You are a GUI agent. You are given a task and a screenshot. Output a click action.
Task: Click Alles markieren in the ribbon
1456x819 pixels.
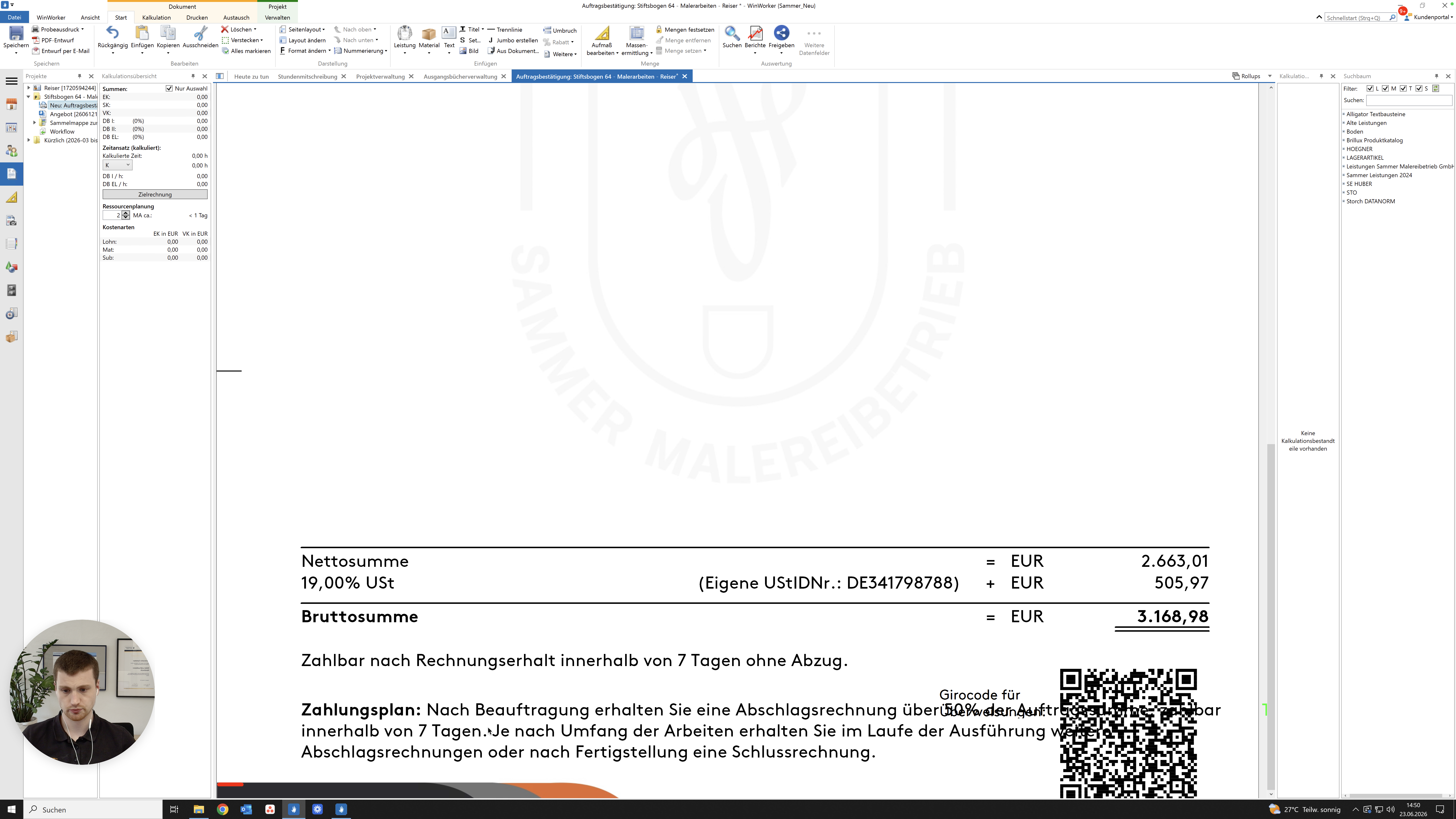pyautogui.click(x=246, y=51)
